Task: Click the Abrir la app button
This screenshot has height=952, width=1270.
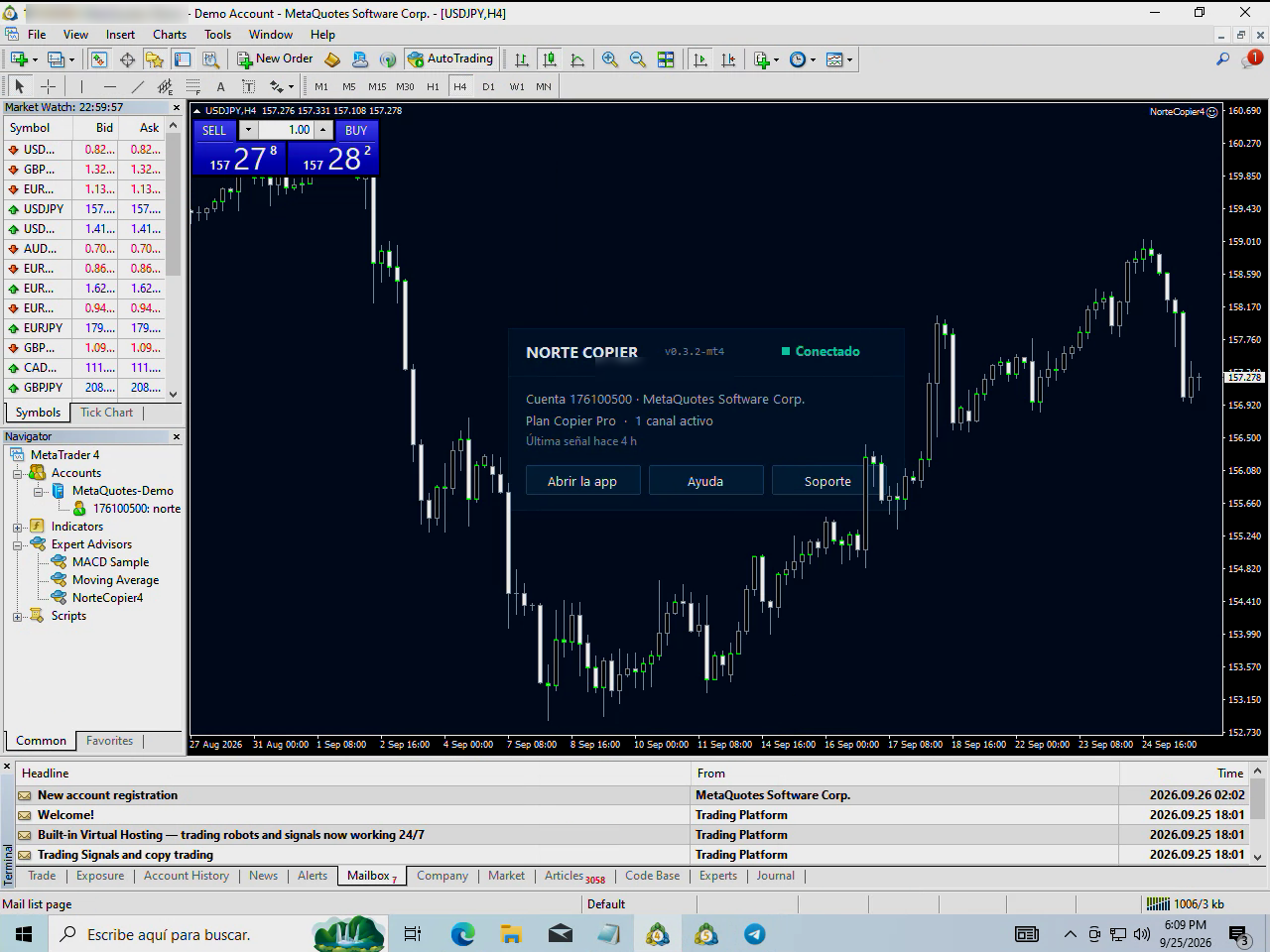Action: click(582, 481)
